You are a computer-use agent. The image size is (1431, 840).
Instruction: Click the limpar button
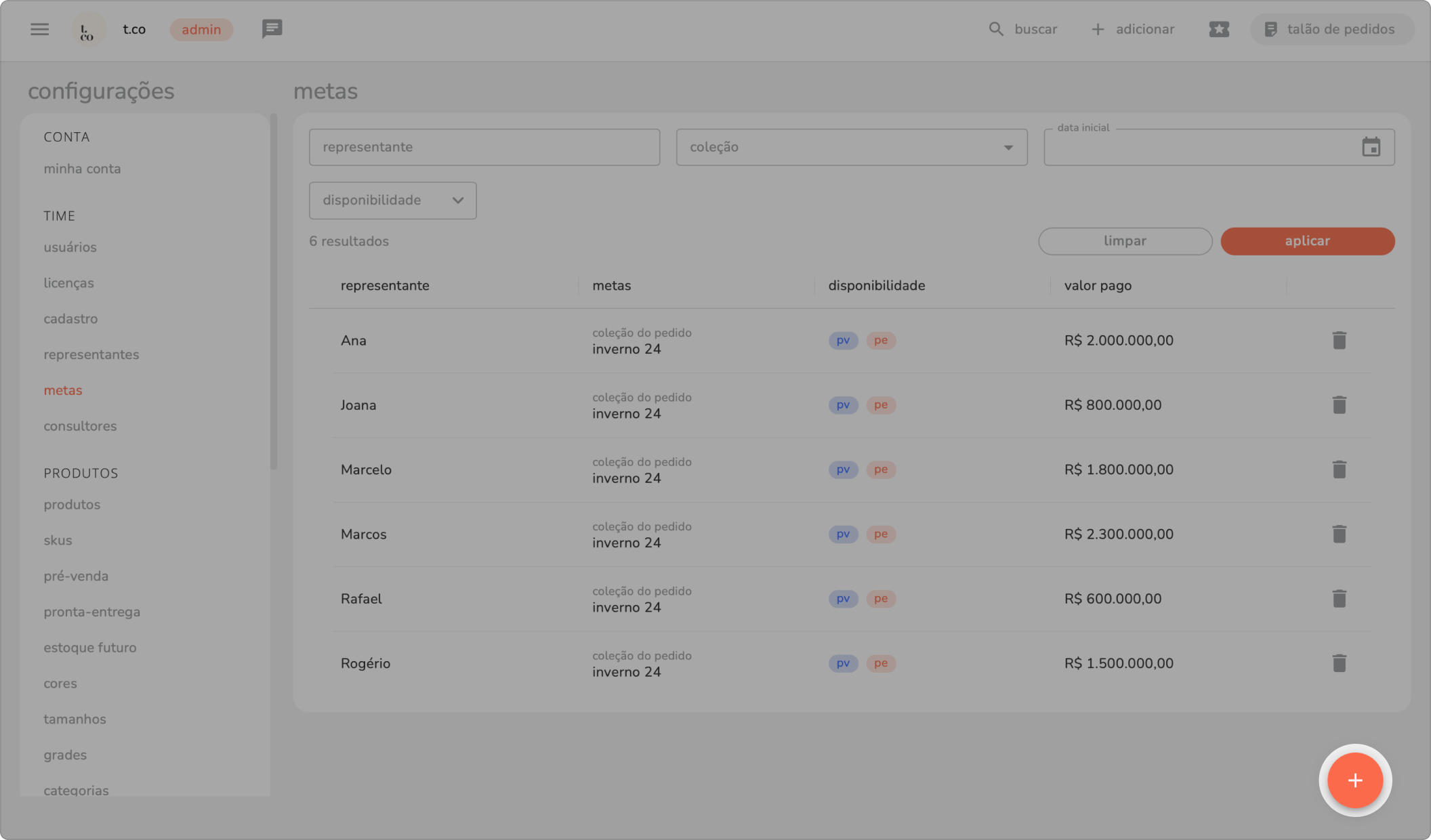[1124, 241]
